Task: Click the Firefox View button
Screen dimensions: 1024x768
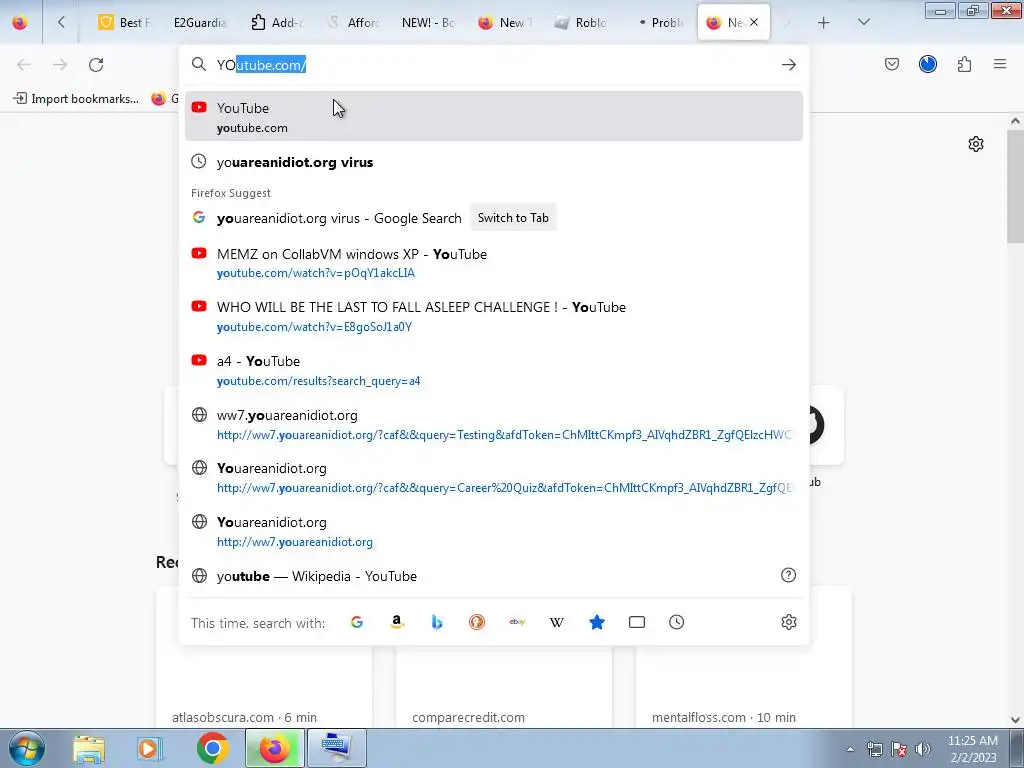Action: pos(20,22)
